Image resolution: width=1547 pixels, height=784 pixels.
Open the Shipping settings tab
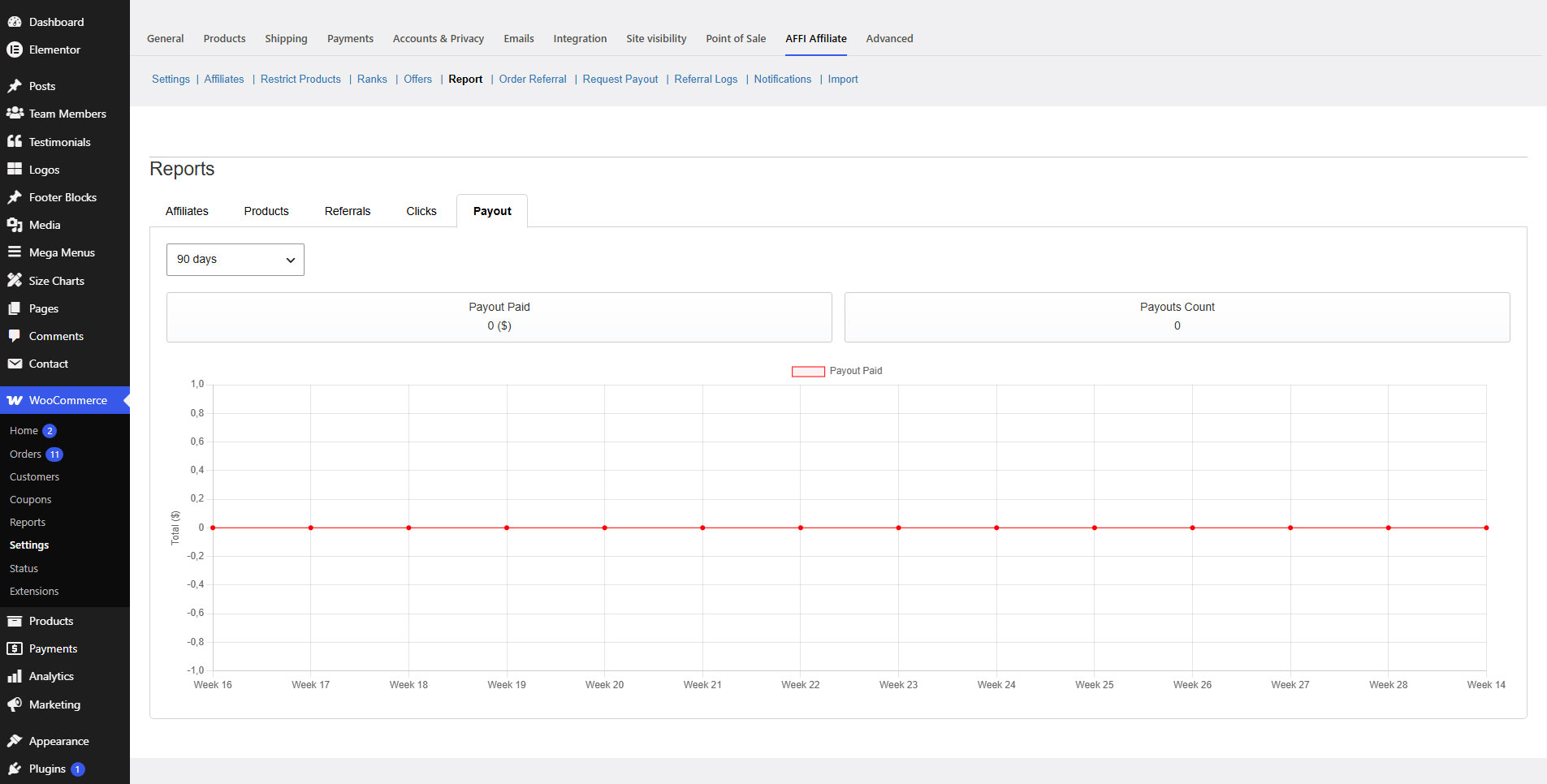[x=286, y=38]
